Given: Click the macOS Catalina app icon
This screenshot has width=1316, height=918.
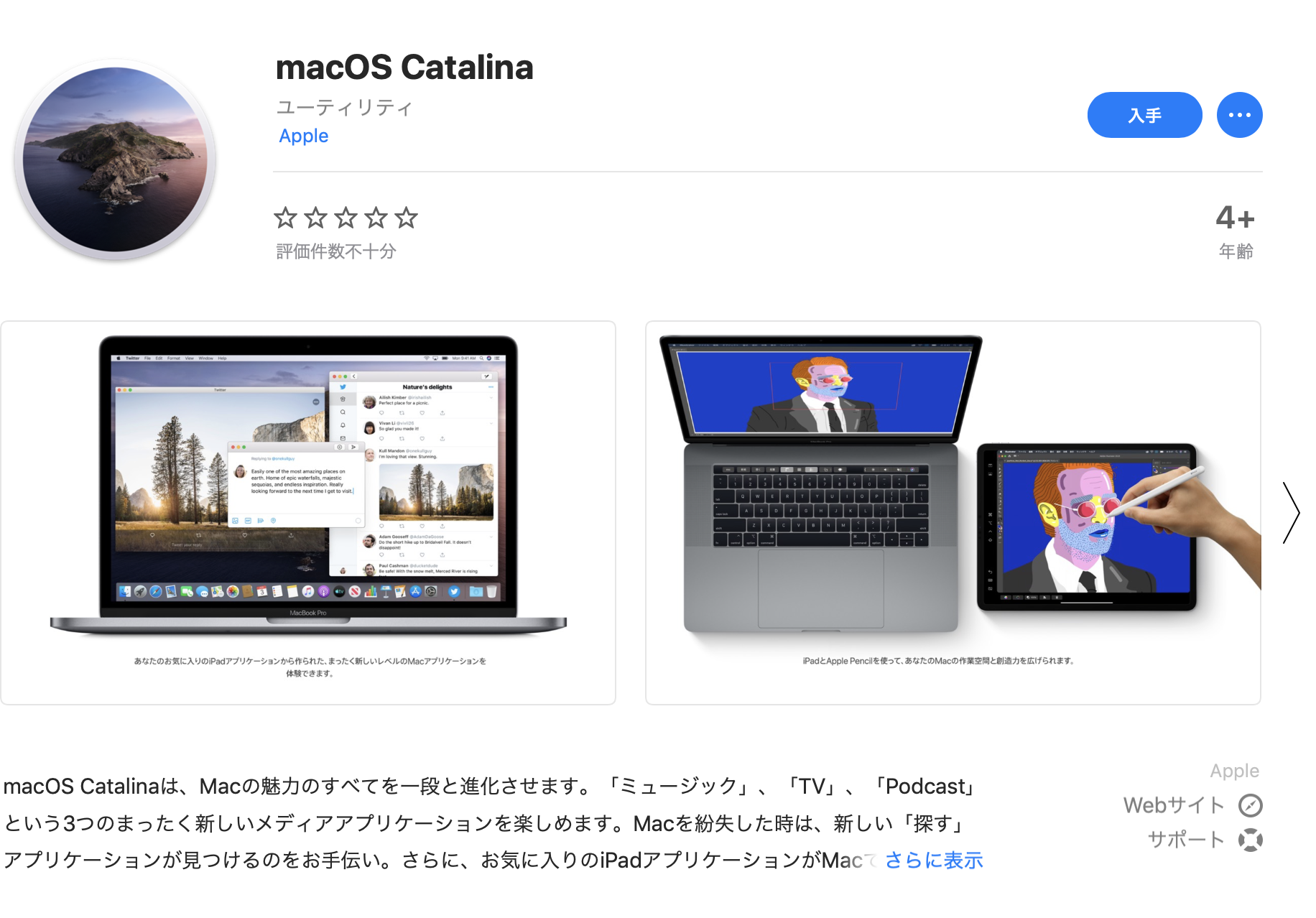Looking at the screenshot, I should click(x=115, y=159).
